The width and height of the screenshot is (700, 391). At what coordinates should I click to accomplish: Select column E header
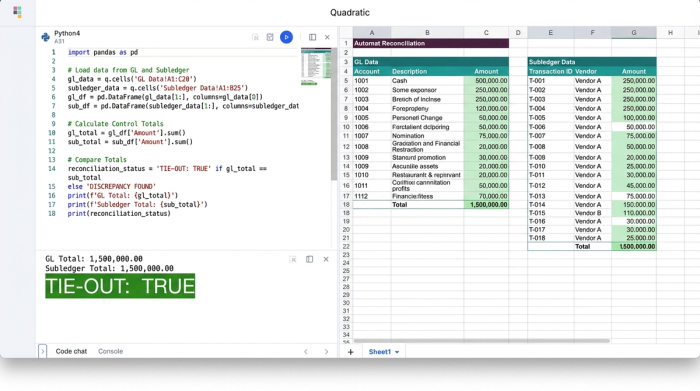(550, 33)
